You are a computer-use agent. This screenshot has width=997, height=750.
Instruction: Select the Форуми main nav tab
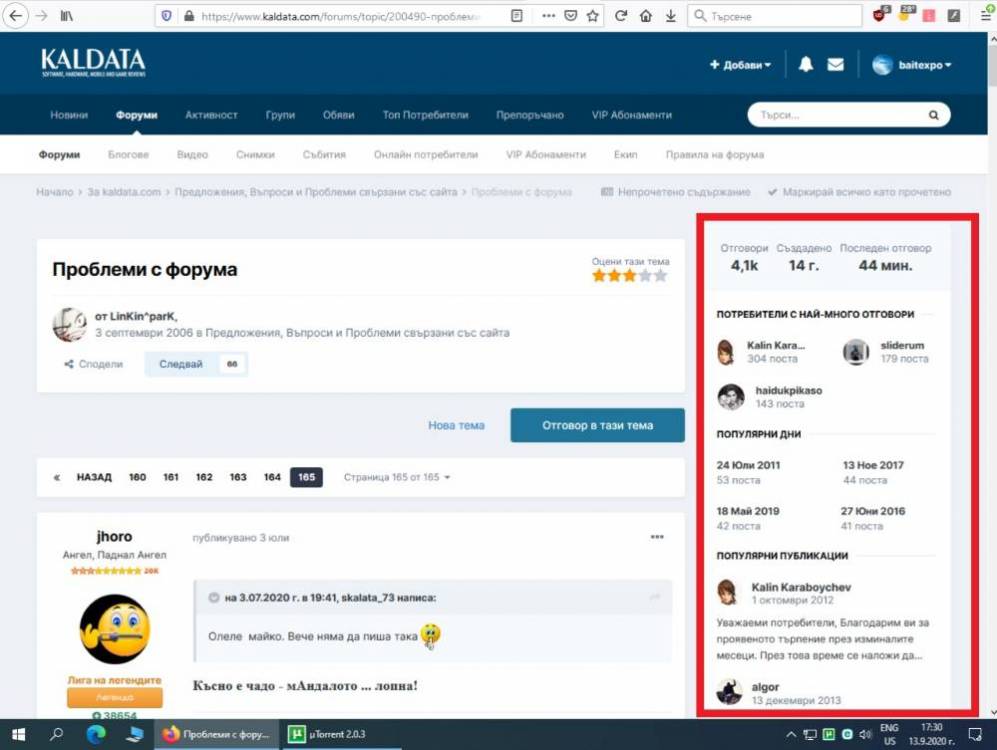coord(136,115)
